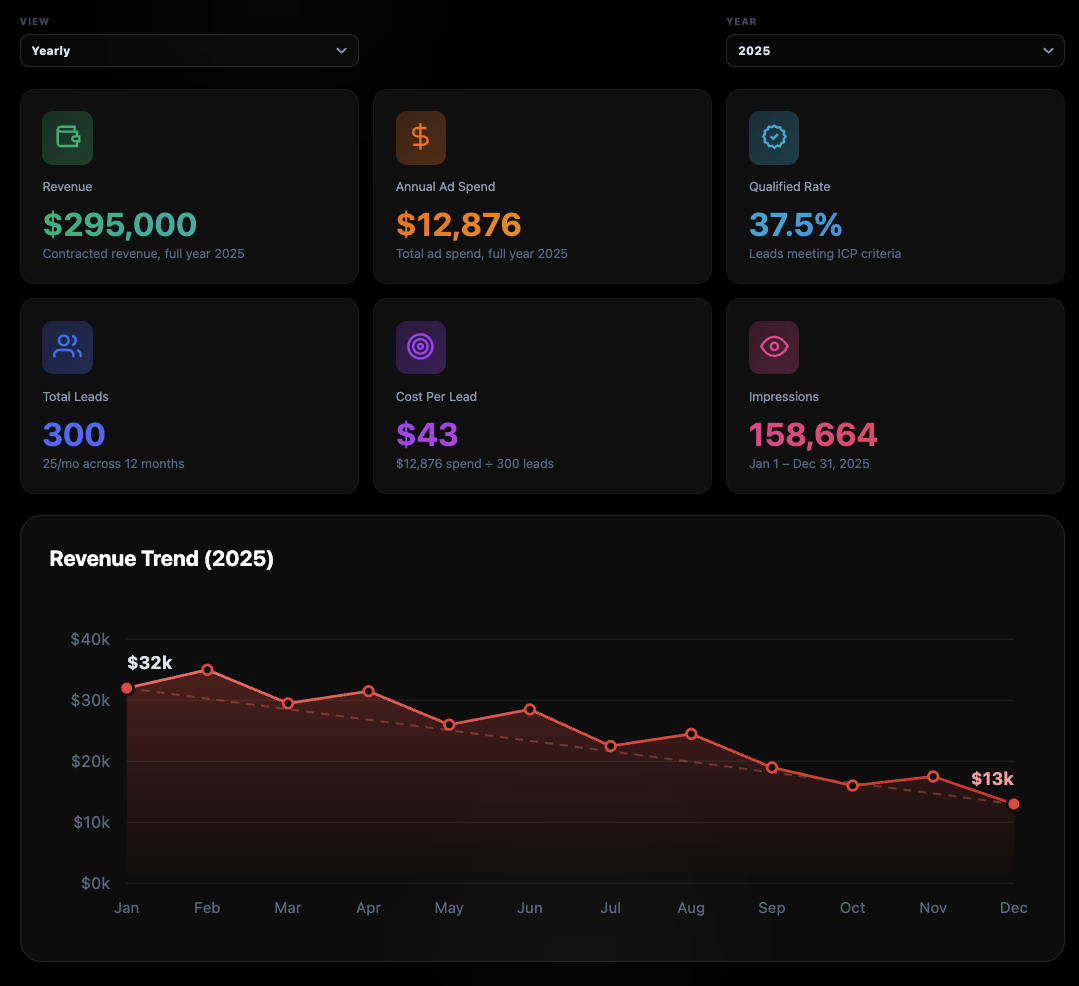The image size is (1079, 986).
Task: Click 'Contracted revenue, full year 2025' subtitle
Action: 143,254
